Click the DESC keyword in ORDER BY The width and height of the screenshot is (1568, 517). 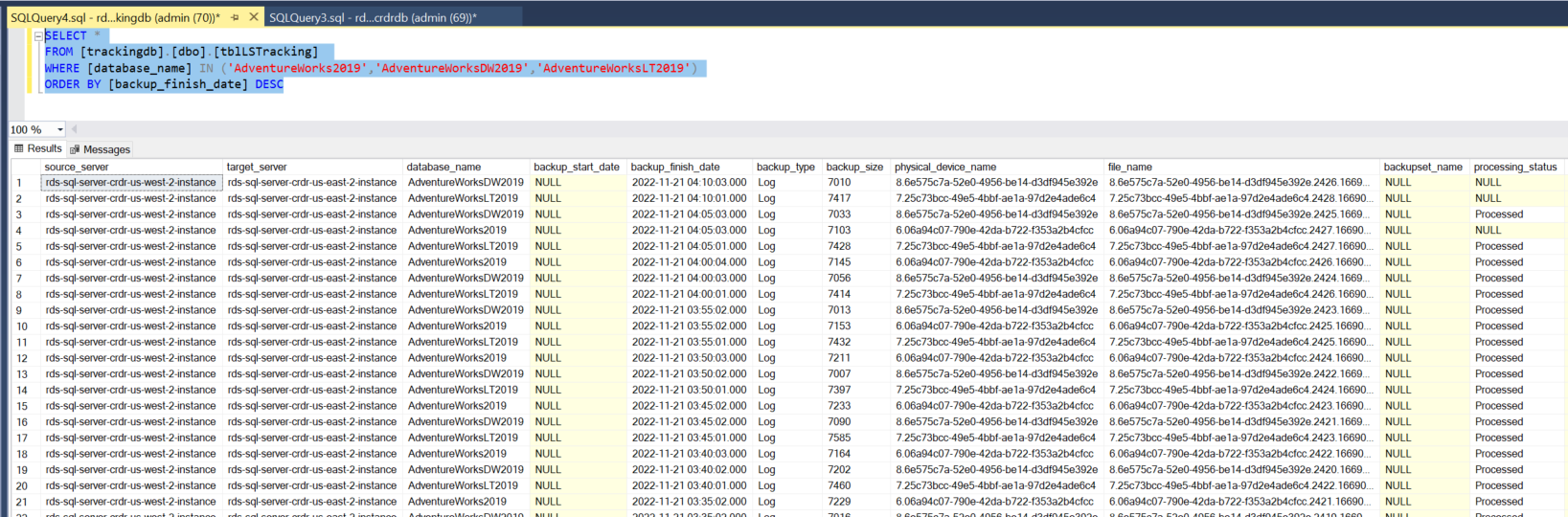(x=269, y=84)
